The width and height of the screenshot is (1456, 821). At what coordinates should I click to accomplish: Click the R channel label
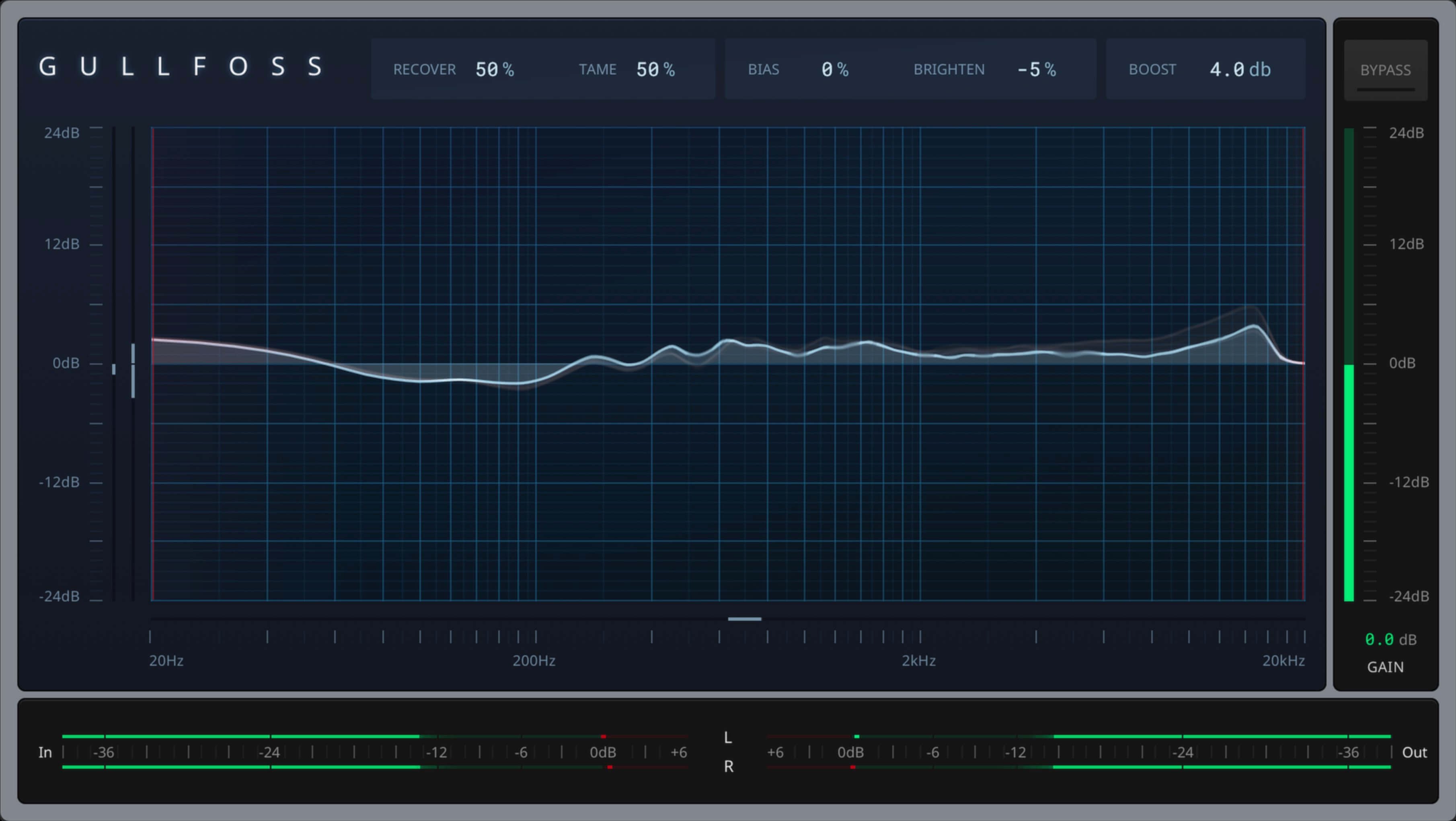(x=729, y=767)
